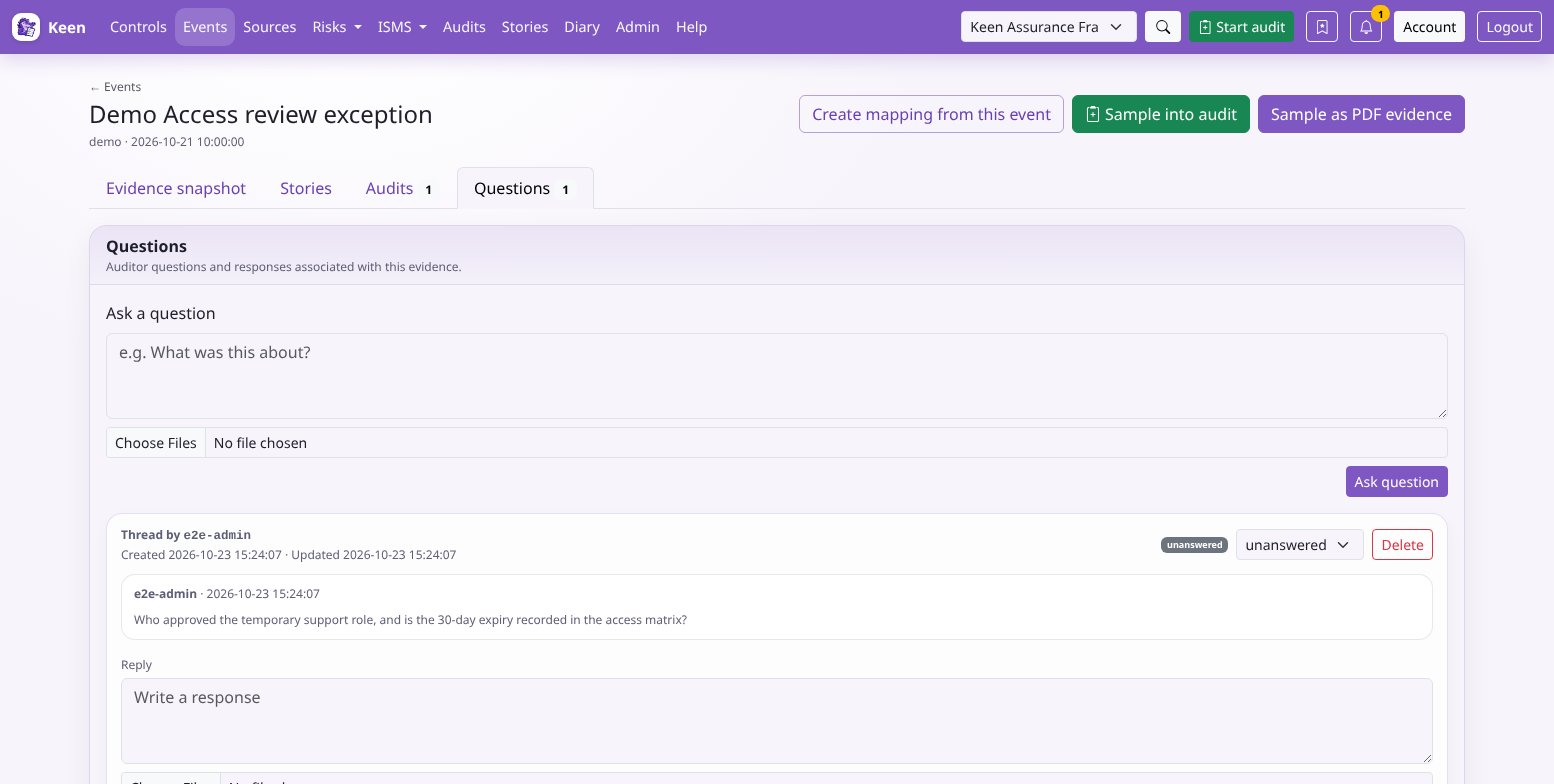Click the Start audit clipboard button
The width and height of the screenshot is (1554, 784).
(x=1241, y=27)
